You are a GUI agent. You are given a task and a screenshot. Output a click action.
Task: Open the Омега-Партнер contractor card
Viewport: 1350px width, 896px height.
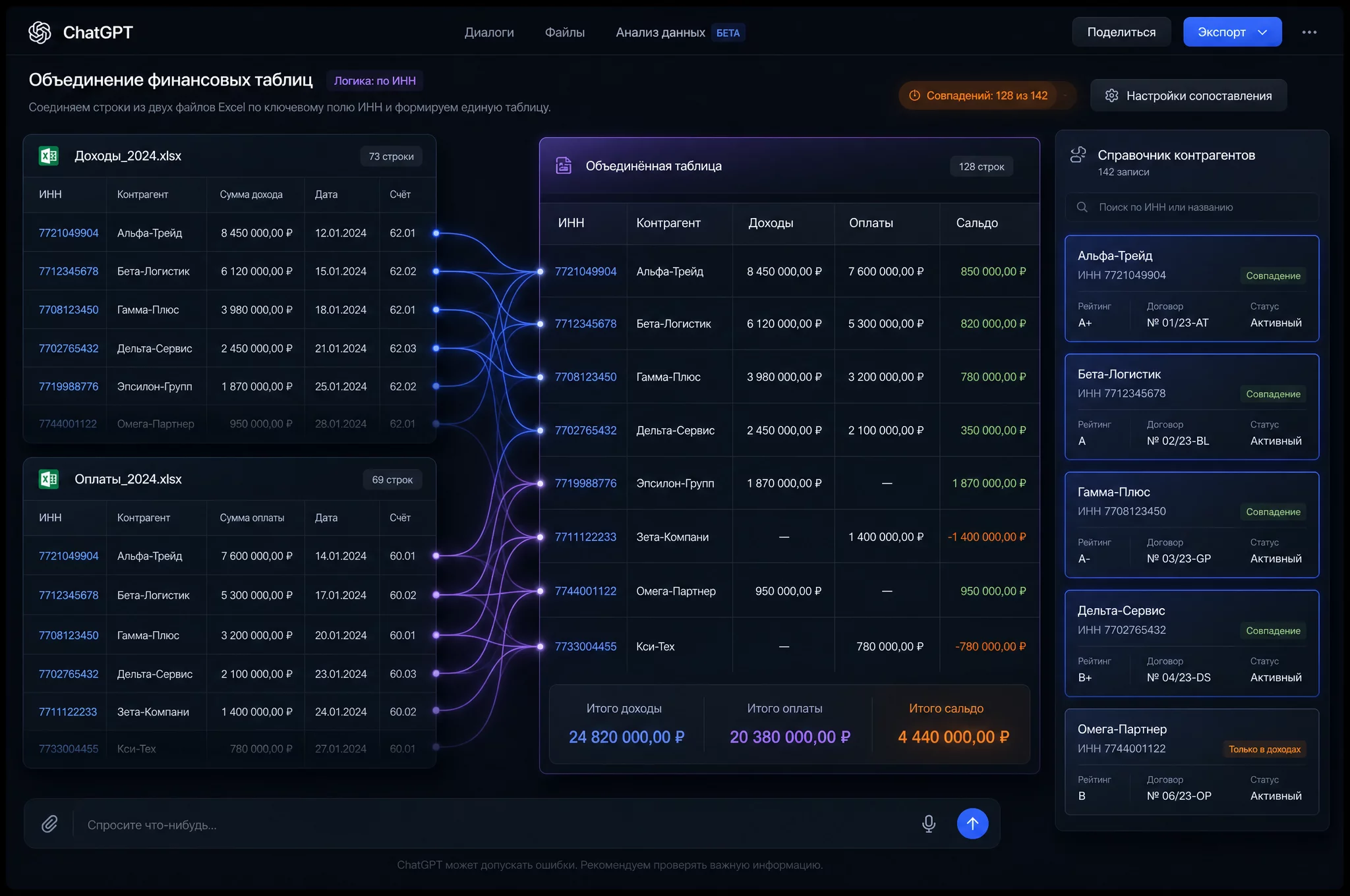click(x=1192, y=762)
